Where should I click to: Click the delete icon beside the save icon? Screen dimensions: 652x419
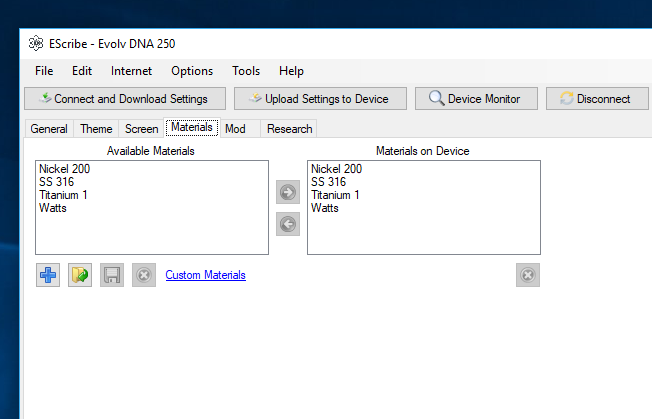(x=144, y=276)
